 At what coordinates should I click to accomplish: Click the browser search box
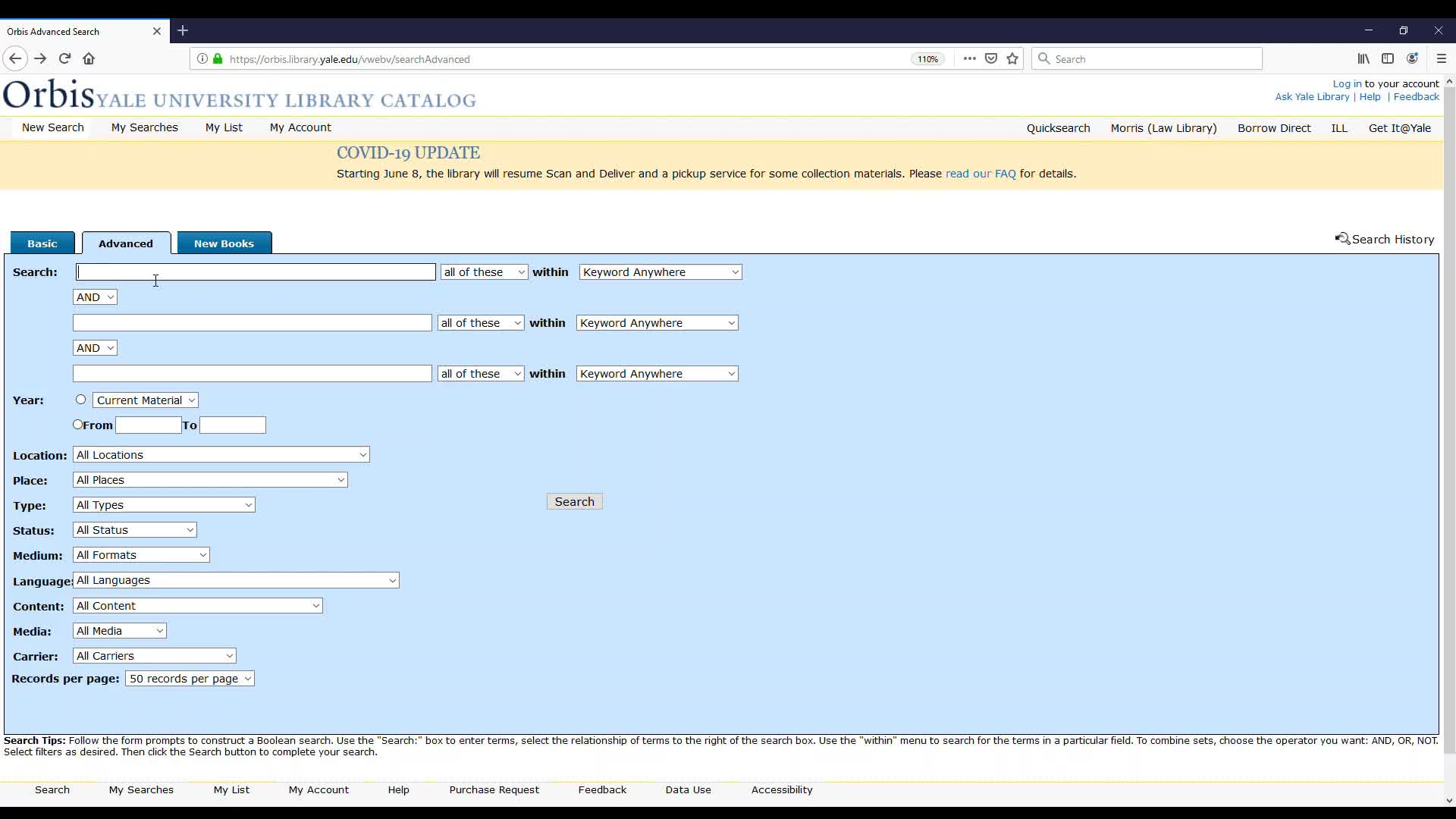pyautogui.click(x=1147, y=58)
